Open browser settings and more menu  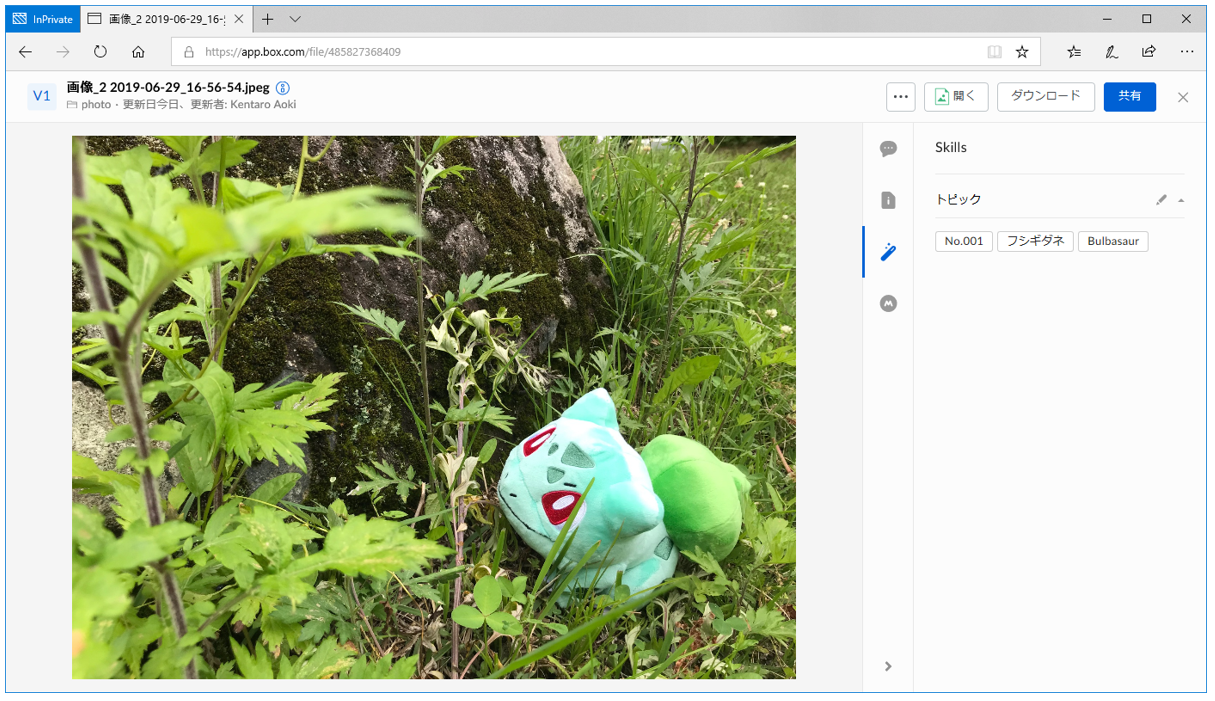click(1187, 52)
